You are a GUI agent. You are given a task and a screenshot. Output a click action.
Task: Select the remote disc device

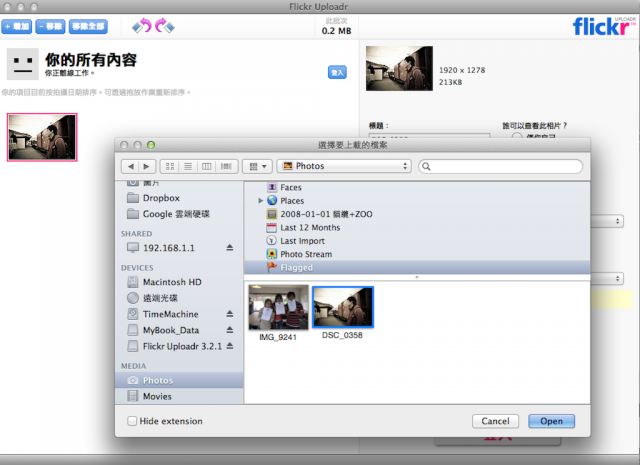(x=180, y=298)
